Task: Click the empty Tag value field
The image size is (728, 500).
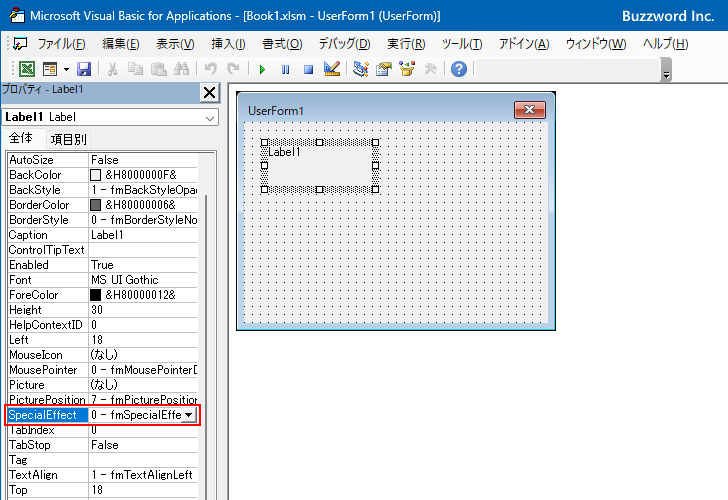Action: click(143, 460)
